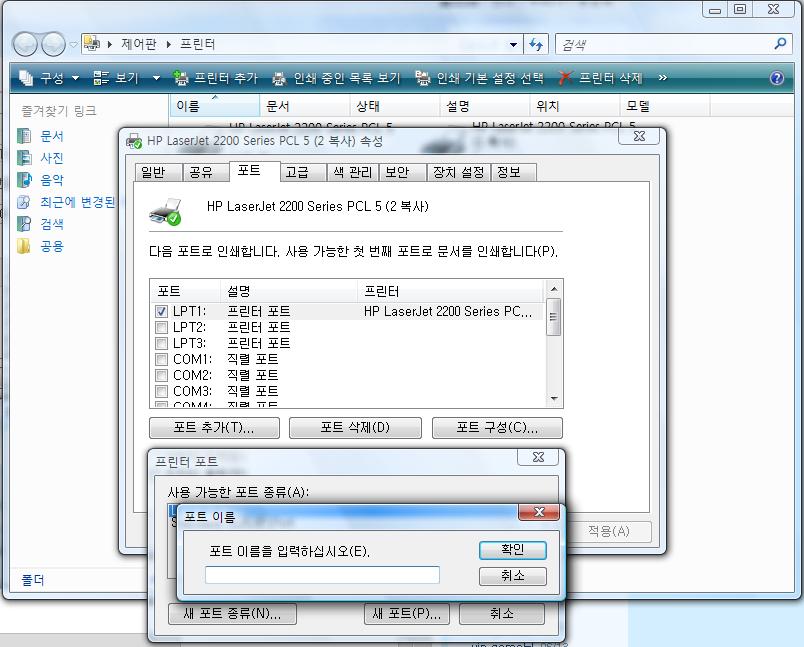Screen dimensions: 804x647
Task: Open the Organize (구성) dropdown arrow
Action: tap(75, 78)
